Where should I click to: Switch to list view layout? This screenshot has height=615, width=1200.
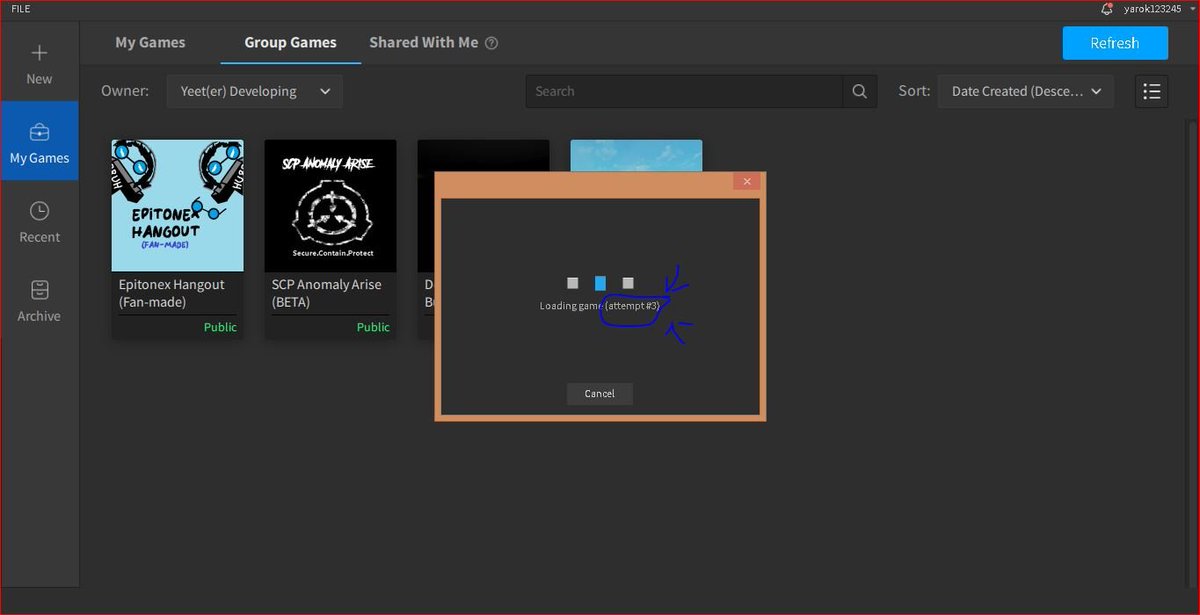pyautogui.click(x=1151, y=91)
